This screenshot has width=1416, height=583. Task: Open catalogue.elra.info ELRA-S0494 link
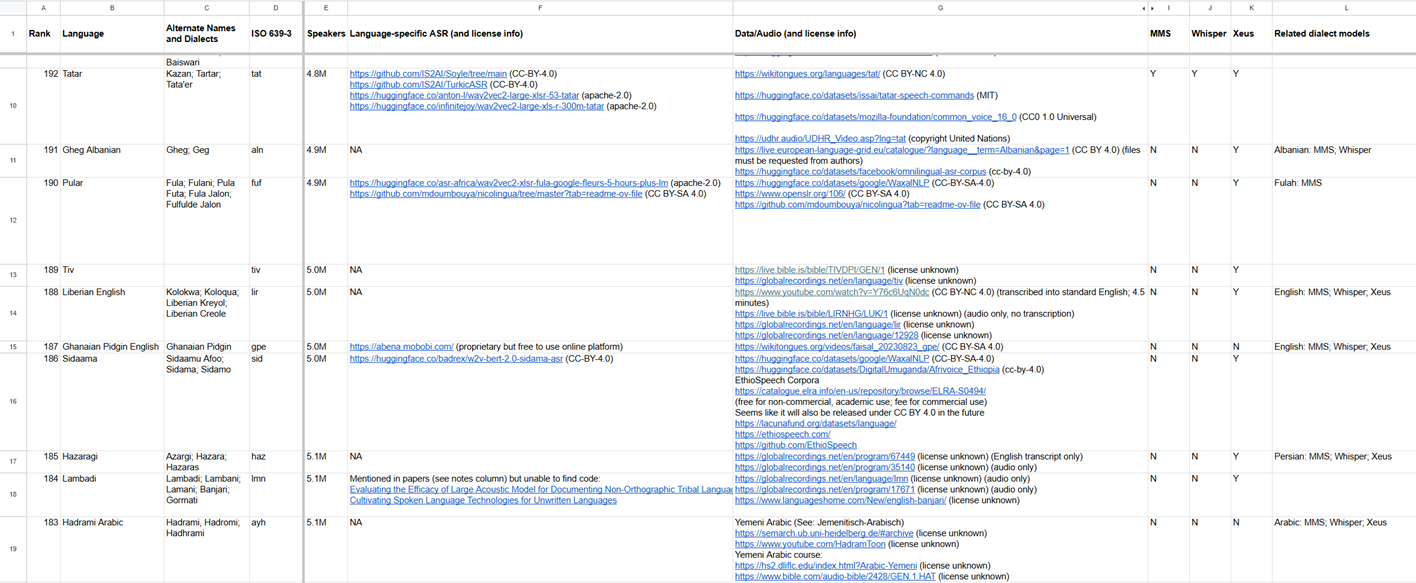[860, 391]
